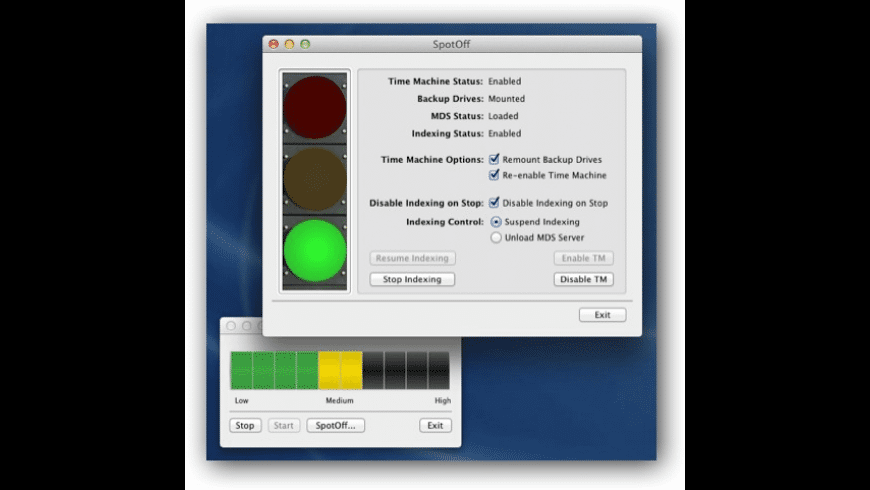Click Start in the meter window
This screenshot has width=870, height=490.
[284, 426]
